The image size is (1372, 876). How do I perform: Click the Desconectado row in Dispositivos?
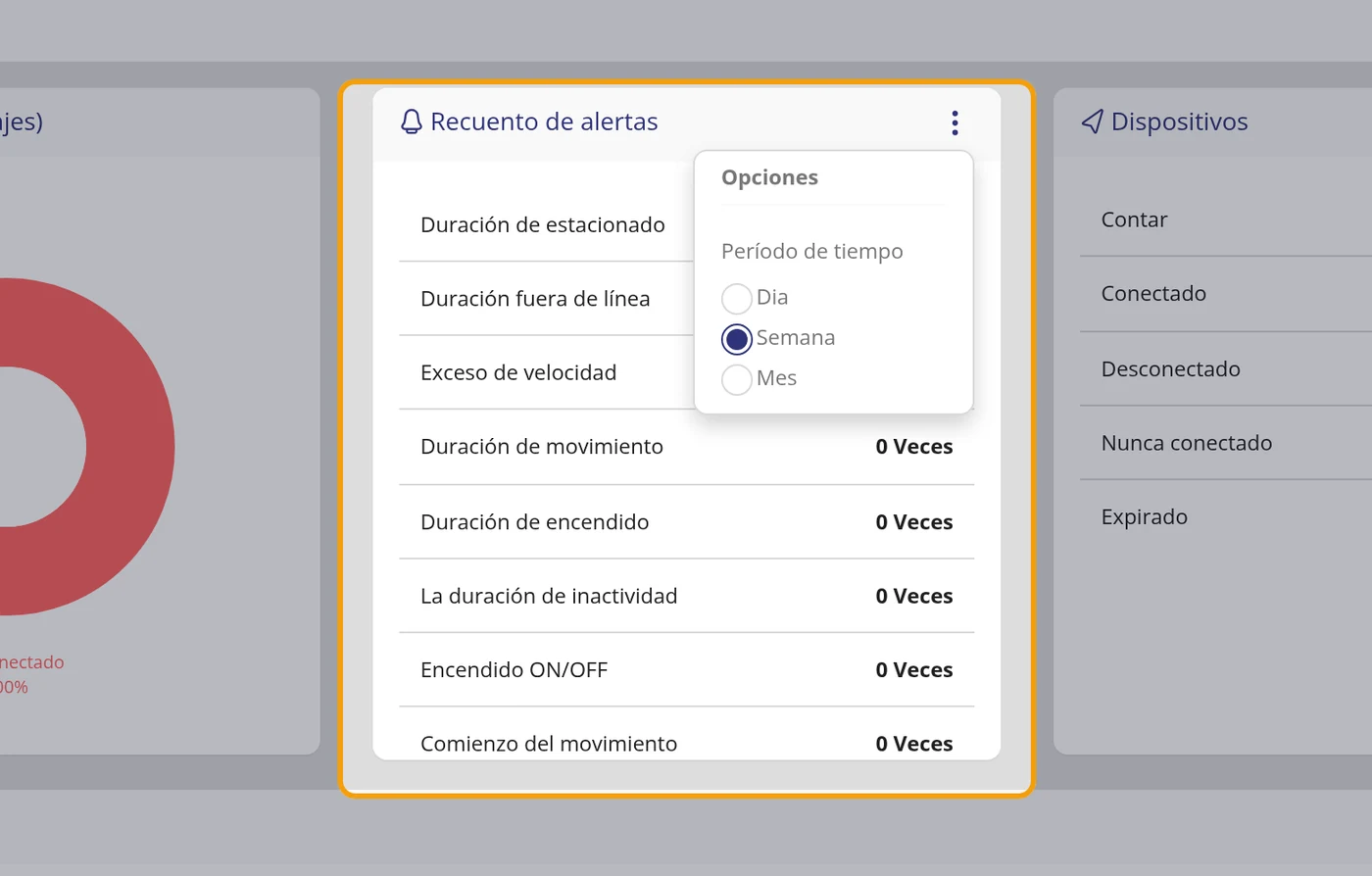point(1226,368)
